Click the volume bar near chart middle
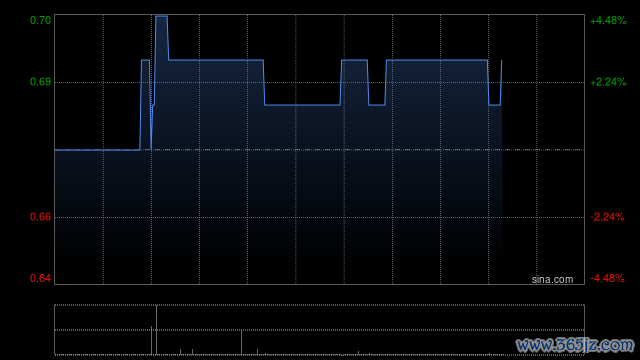 (x=241, y=342)
